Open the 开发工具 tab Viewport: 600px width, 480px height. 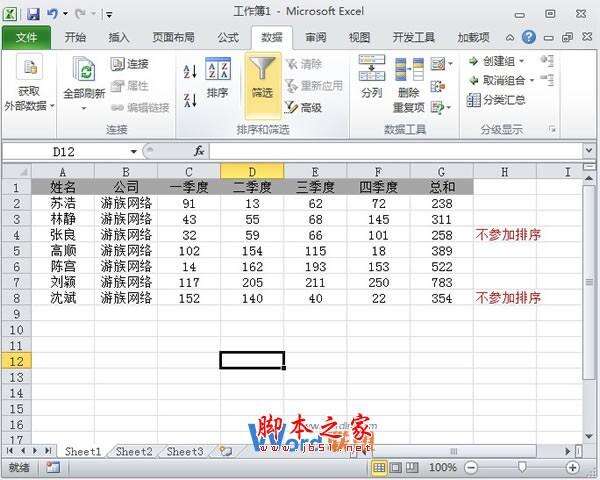(x=414, y=38)
